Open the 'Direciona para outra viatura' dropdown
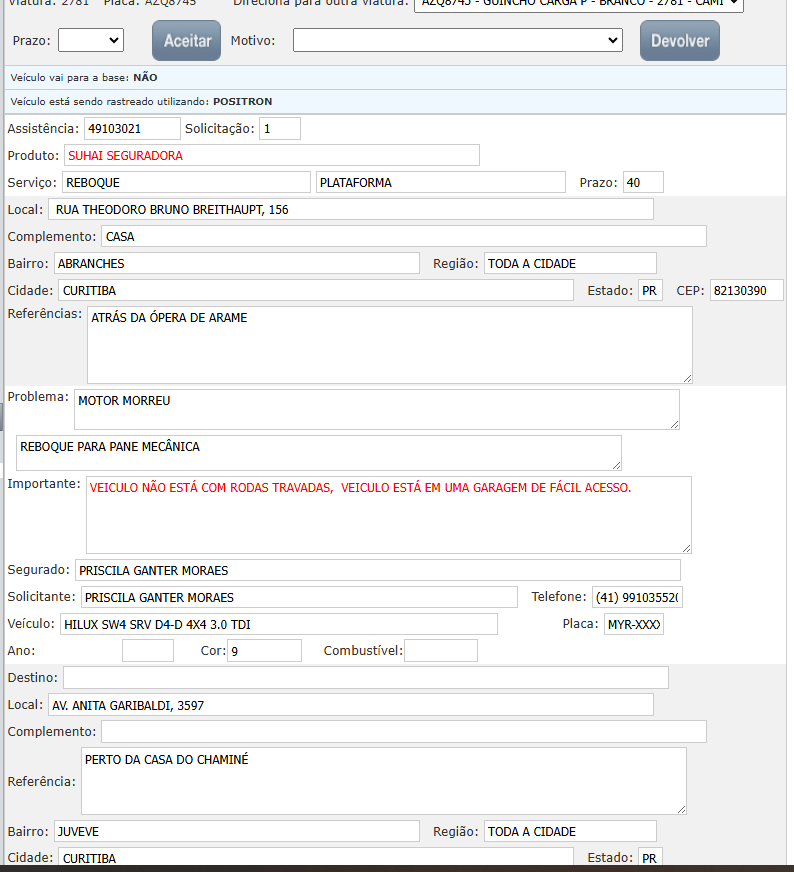 tap(579, 4)
